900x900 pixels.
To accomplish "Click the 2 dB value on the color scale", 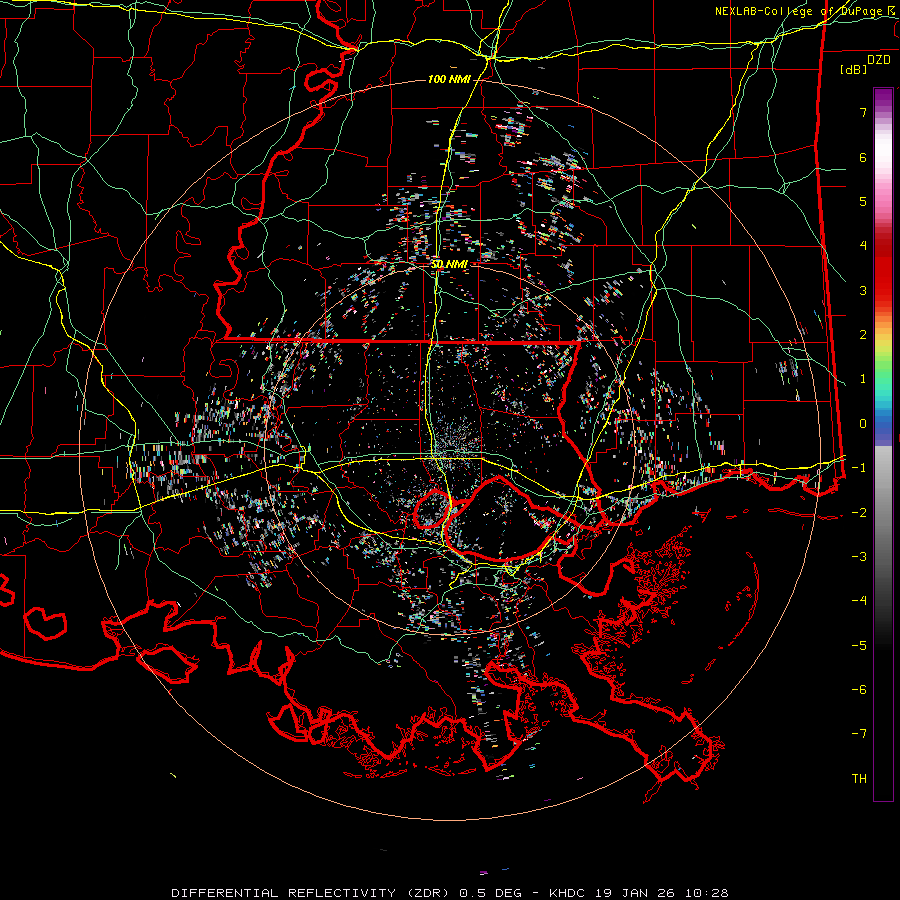I will pos(863,335).
